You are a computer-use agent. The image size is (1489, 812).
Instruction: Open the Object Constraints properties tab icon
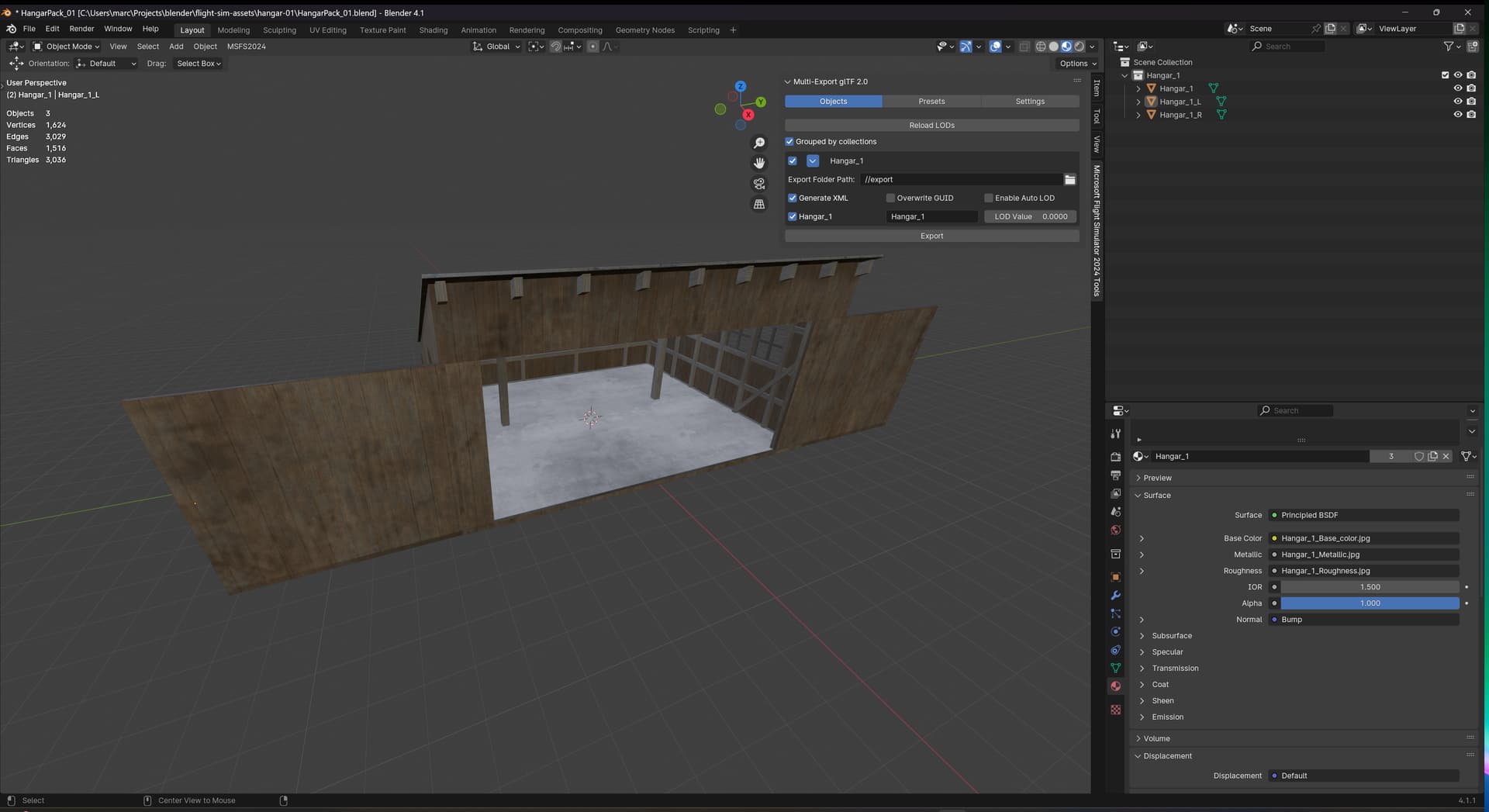1115,650
